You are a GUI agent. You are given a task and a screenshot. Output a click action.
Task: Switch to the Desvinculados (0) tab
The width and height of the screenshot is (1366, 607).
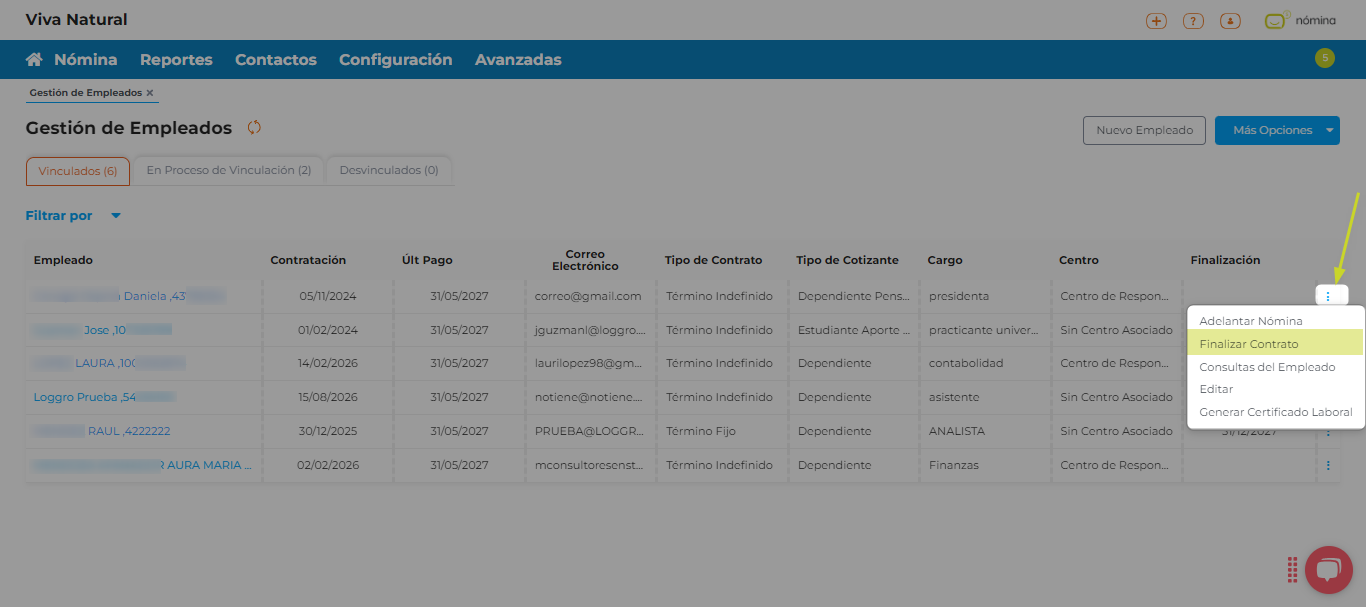[x=389, y=170]
